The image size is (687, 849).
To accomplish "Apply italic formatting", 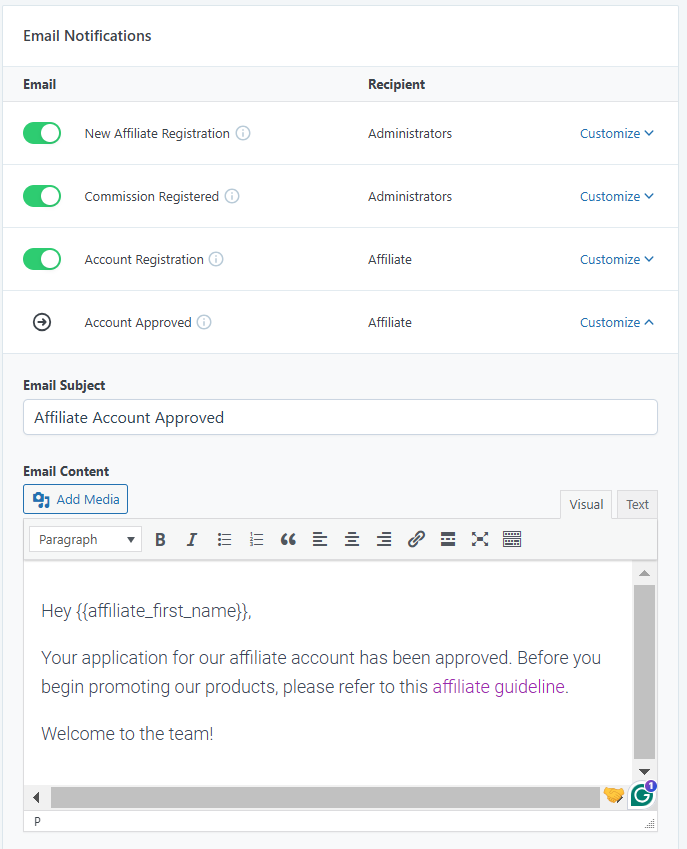I will click(x=191, y=539).
